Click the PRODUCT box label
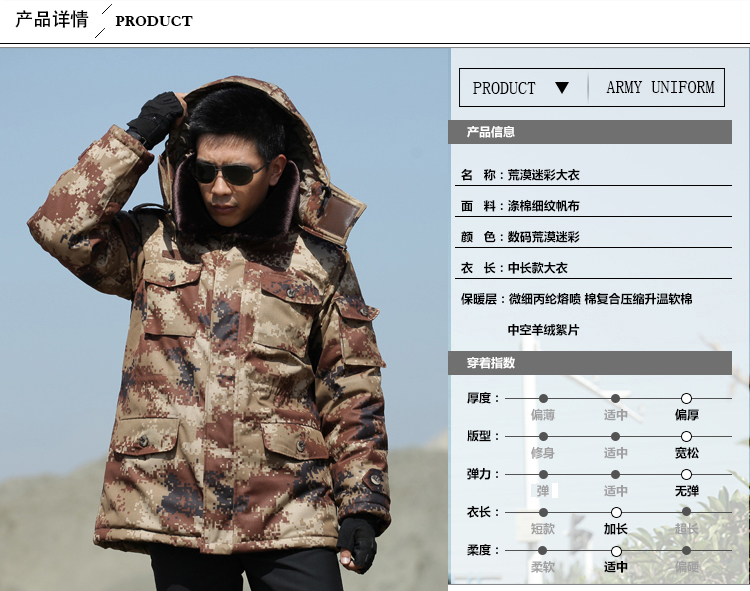Screen dimensions: 750x591 (x=504, y=88)
